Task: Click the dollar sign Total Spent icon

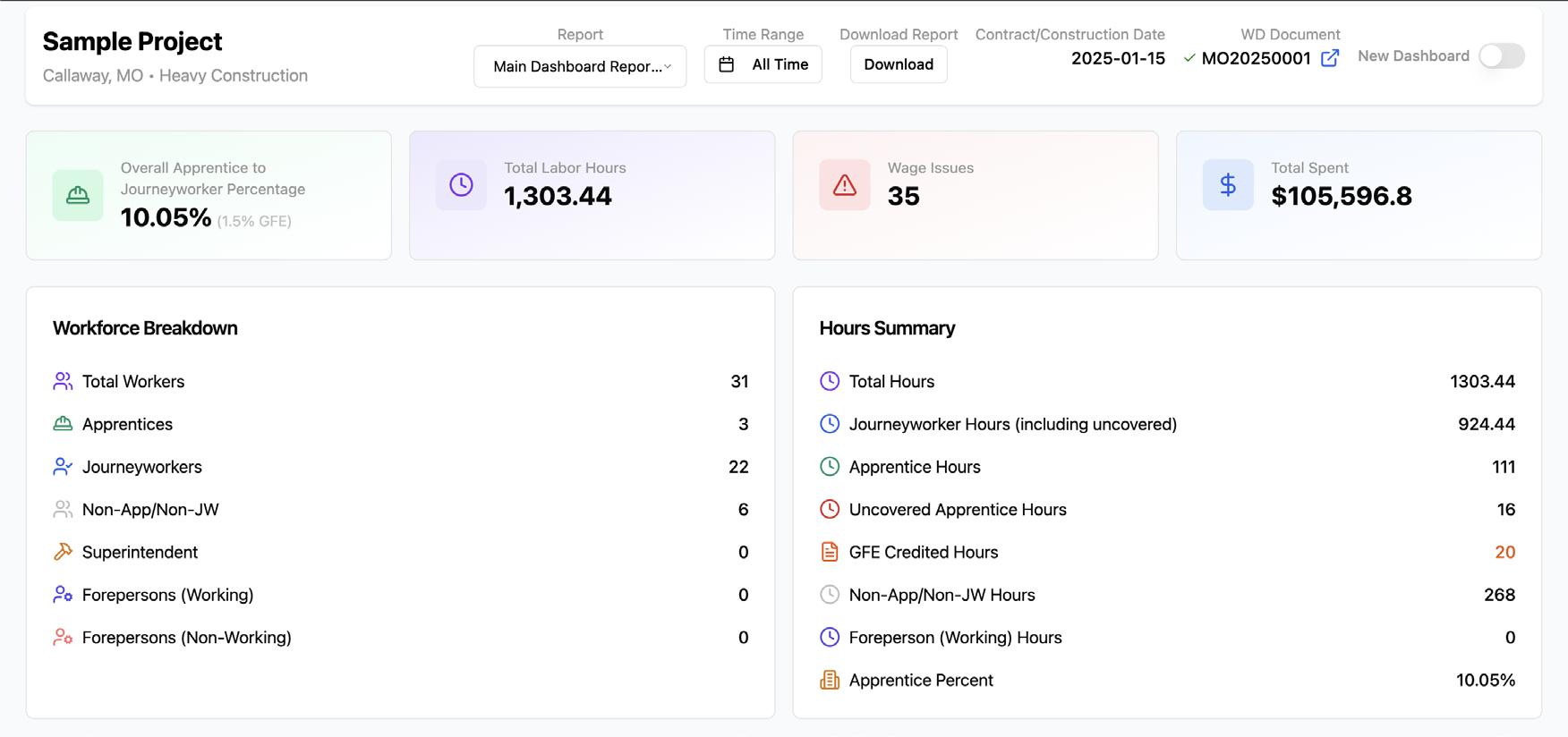Action: coord(1228,185)
